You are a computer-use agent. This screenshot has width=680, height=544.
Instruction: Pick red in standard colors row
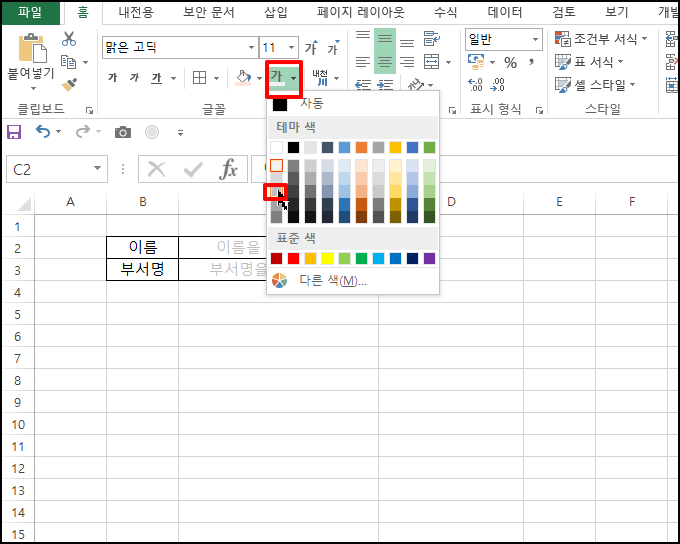pos(294,259)
